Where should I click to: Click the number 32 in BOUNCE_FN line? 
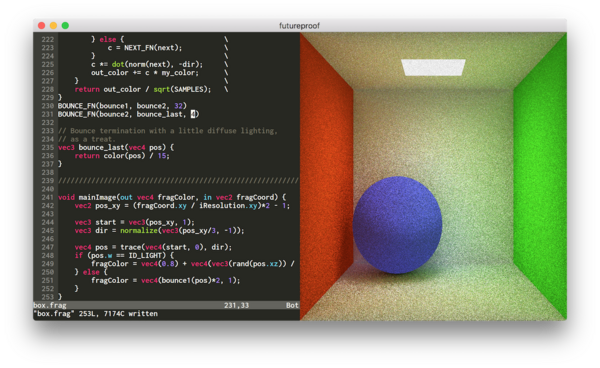178,106
